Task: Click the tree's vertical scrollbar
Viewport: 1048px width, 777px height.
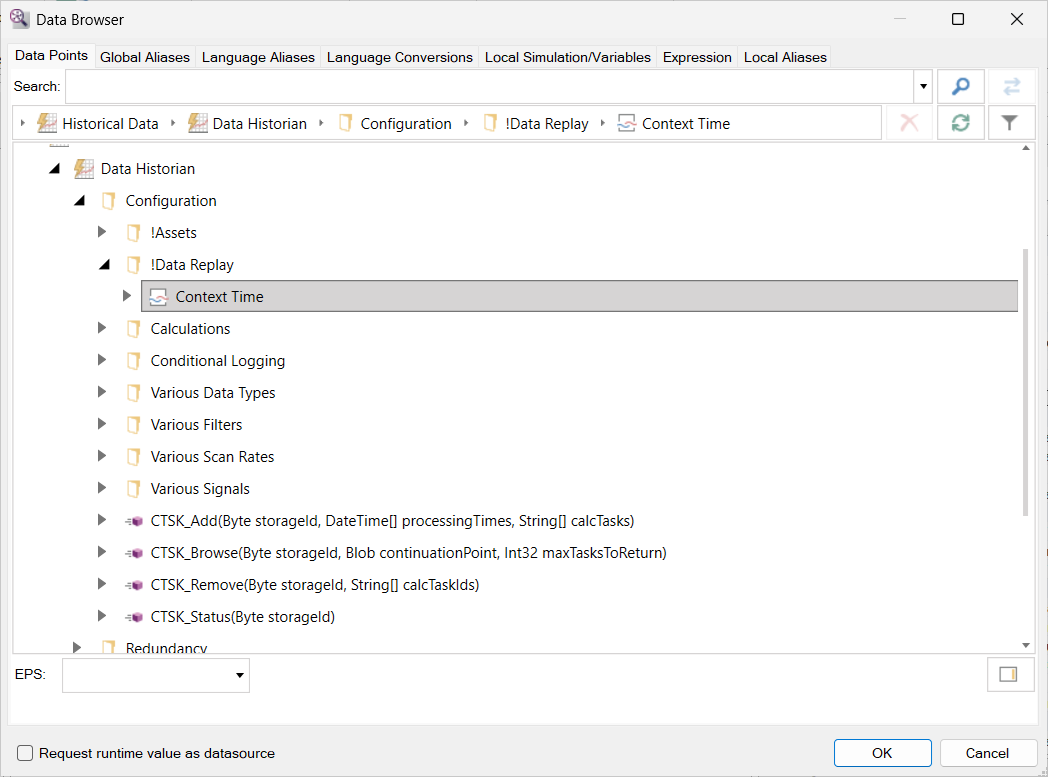Action: [x=1025, y=380]
